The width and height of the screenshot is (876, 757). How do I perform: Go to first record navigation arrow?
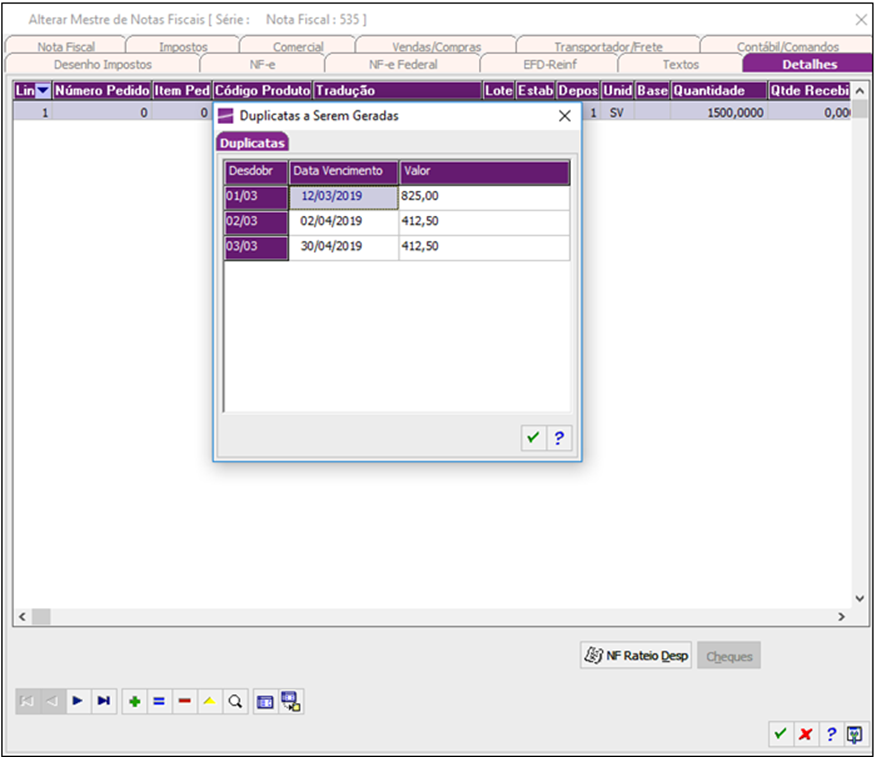pos(27,701)
